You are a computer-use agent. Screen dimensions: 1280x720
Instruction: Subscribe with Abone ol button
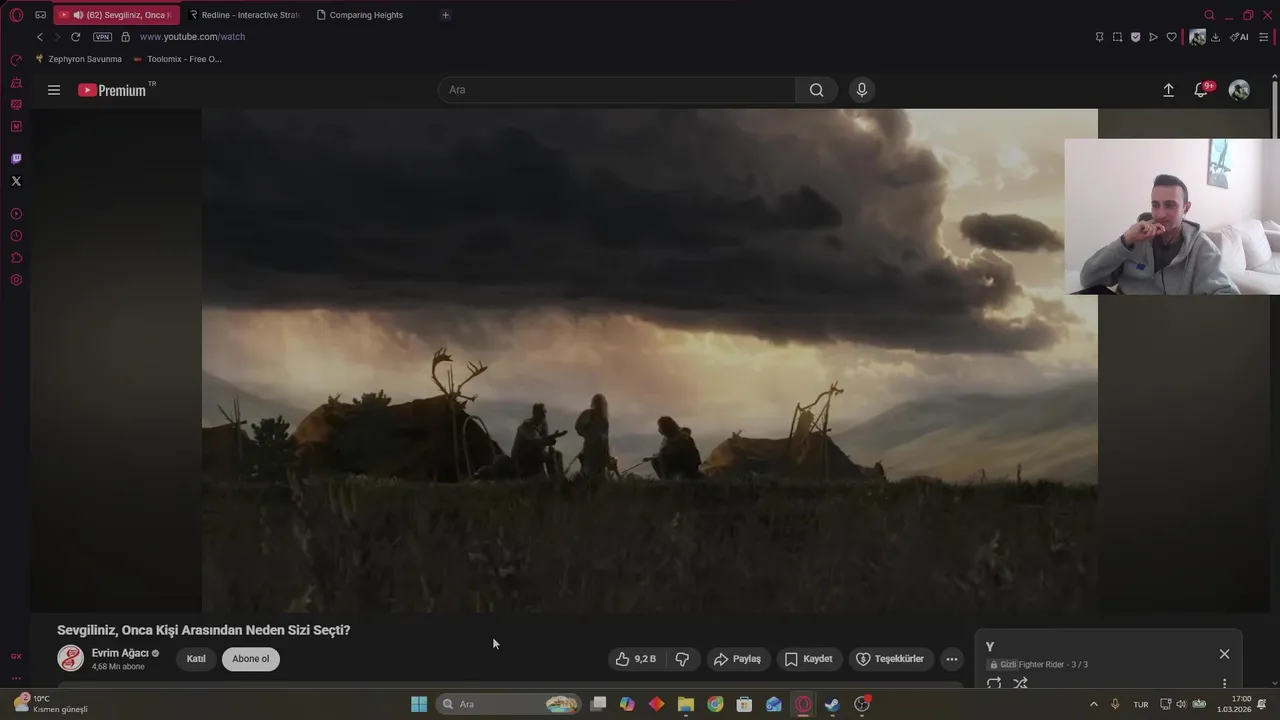[x=251, y=659]
